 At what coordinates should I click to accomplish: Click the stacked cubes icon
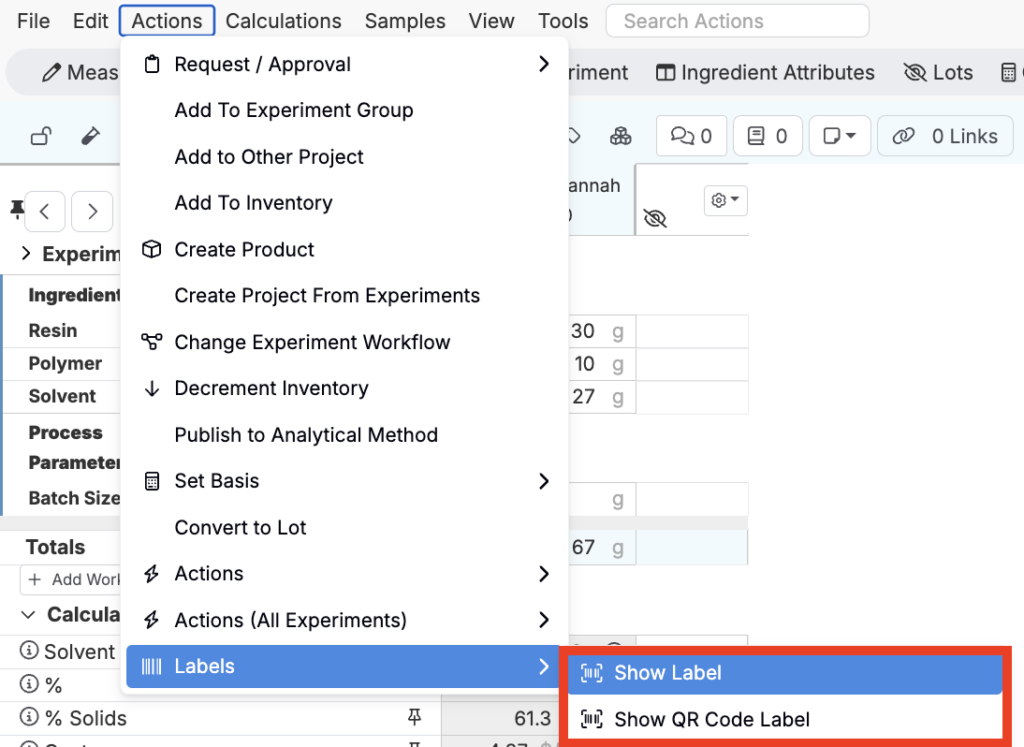(621, 137)
